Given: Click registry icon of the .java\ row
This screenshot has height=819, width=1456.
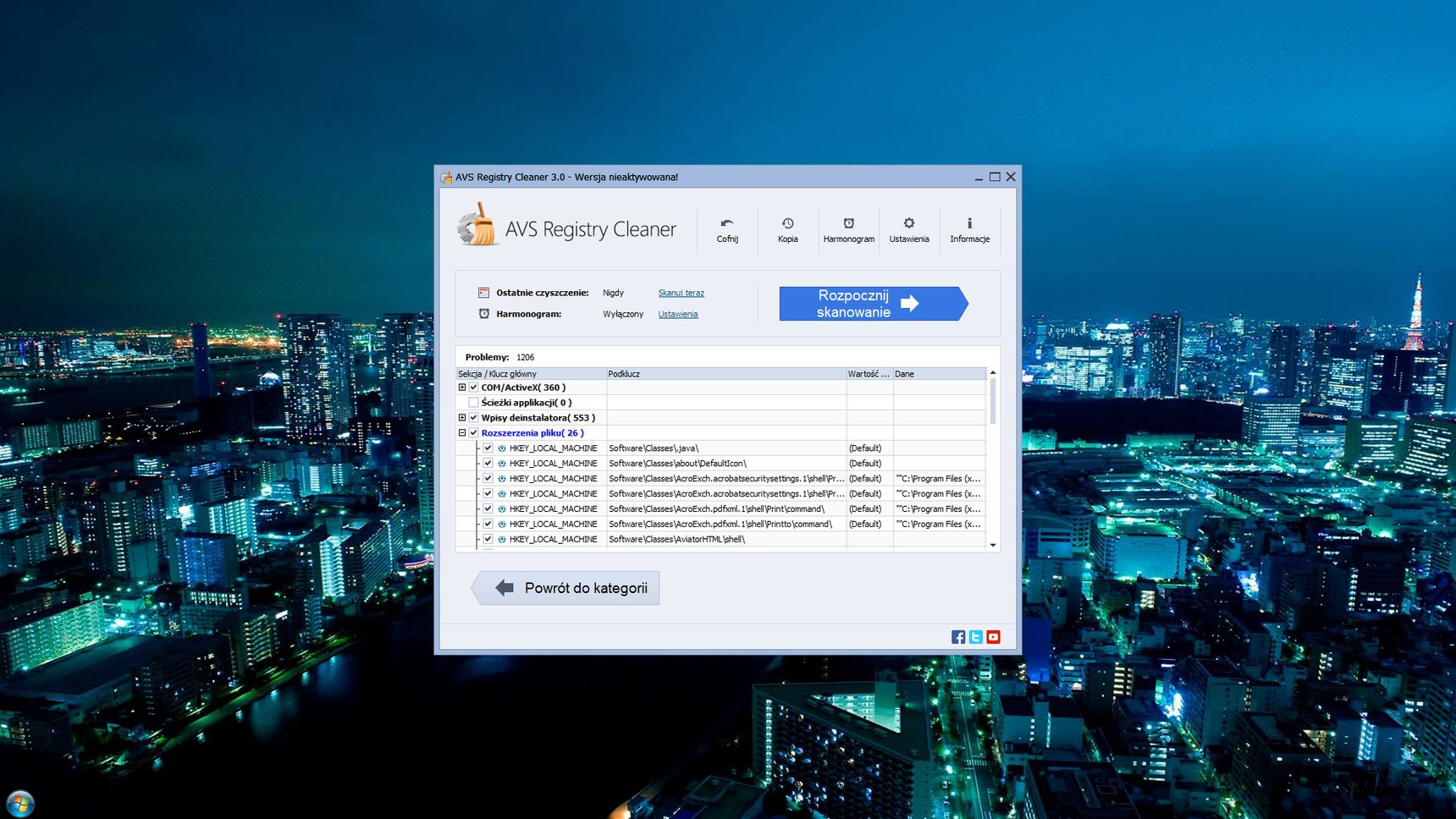Looking at the screenshot, I should [501, 448].
